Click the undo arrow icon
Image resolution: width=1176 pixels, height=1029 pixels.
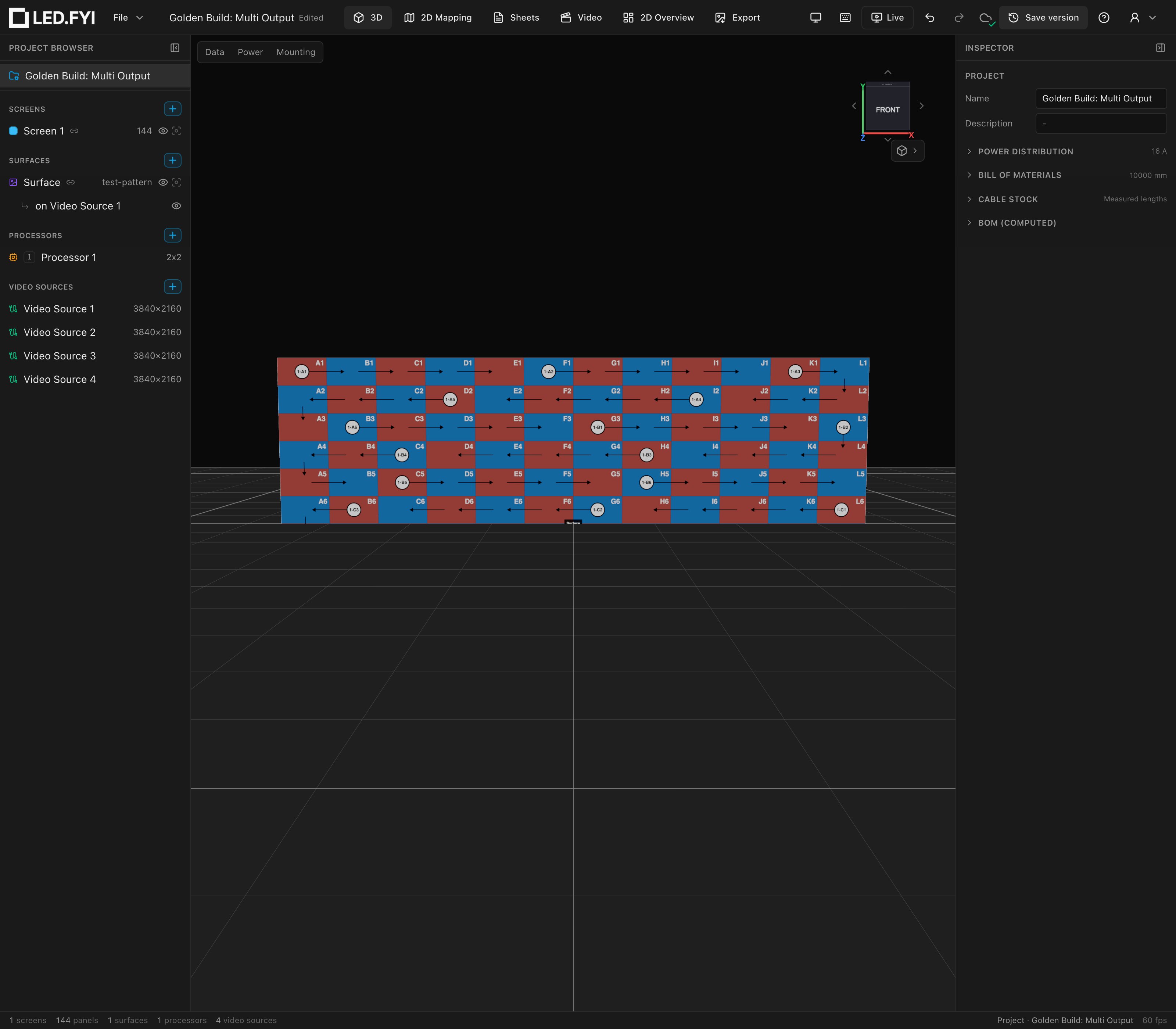tap(930, 18)
